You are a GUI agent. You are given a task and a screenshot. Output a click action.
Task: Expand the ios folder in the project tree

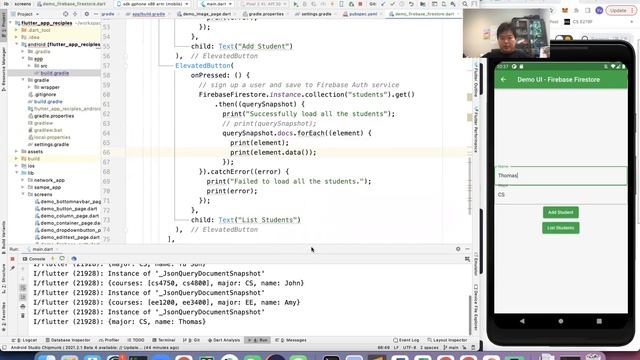click(x=17, y=166)
